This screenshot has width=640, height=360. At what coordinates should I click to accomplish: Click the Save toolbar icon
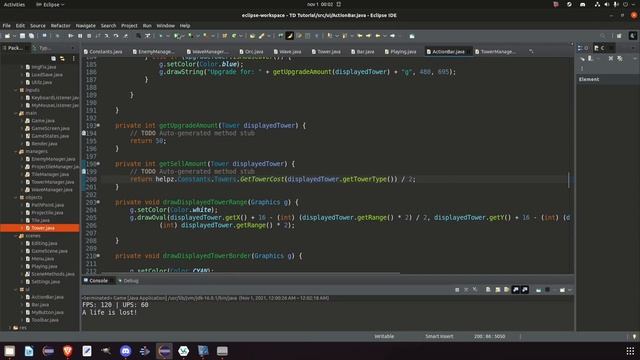22,36
